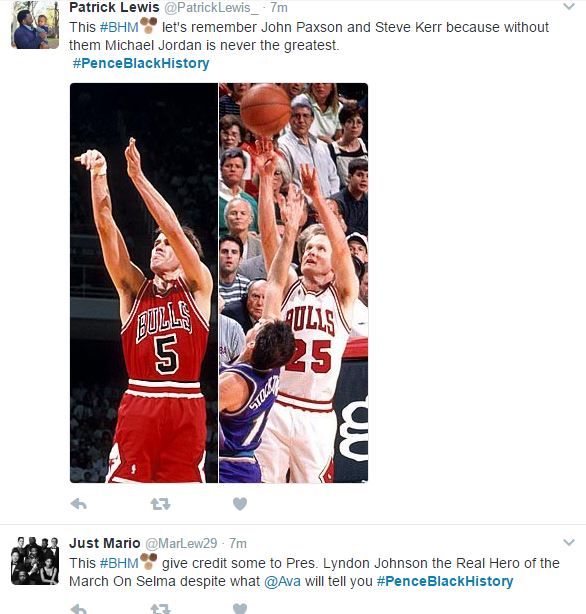Image resolution: width=586 pixels, height=614 pixels.
Task: Retweet Patrick Lewis's Bulls photo tweet
Action: point(161,504)
